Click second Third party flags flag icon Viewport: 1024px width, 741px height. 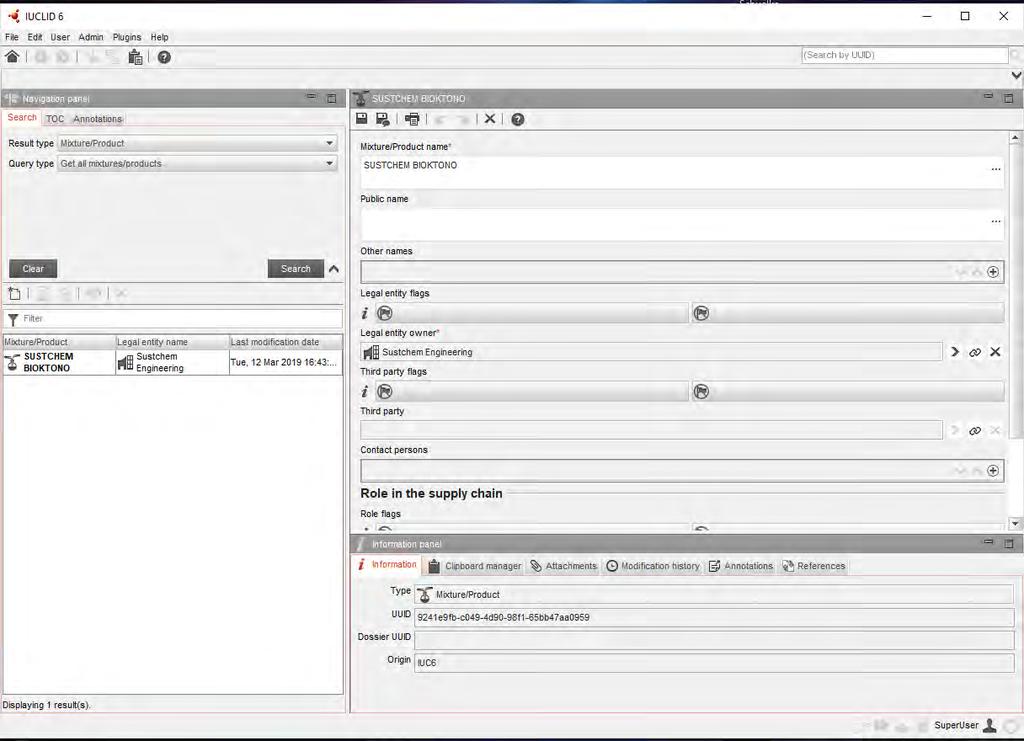(x=701, y=392)
